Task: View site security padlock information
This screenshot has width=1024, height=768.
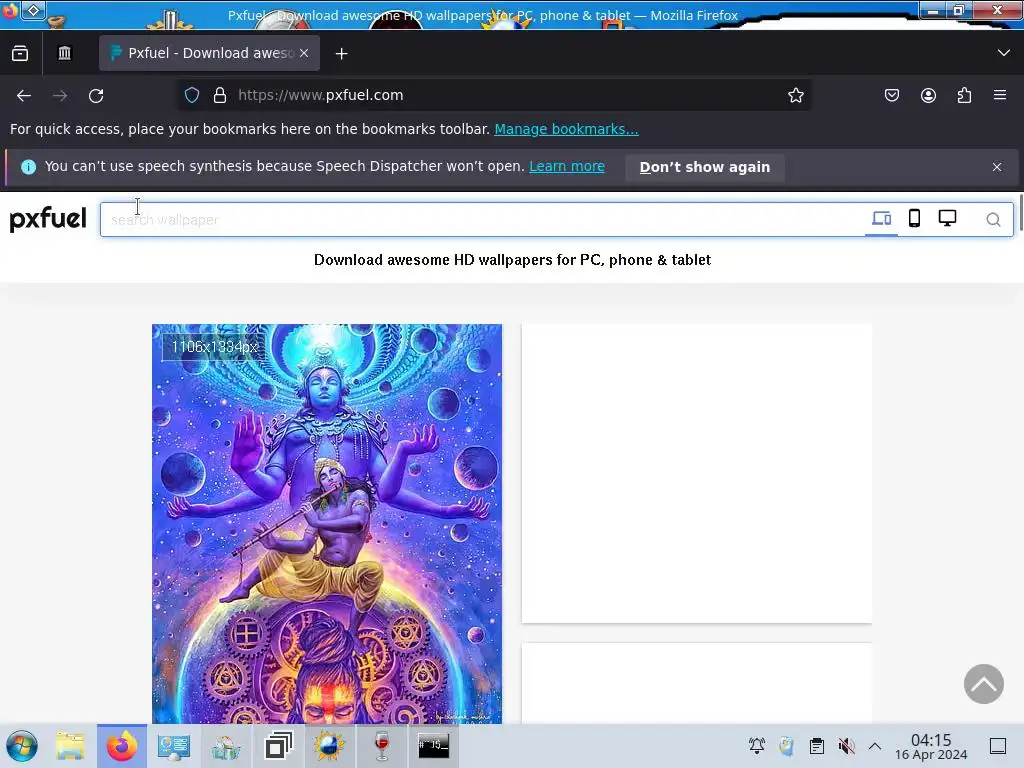Action: [x=220, y=95]
